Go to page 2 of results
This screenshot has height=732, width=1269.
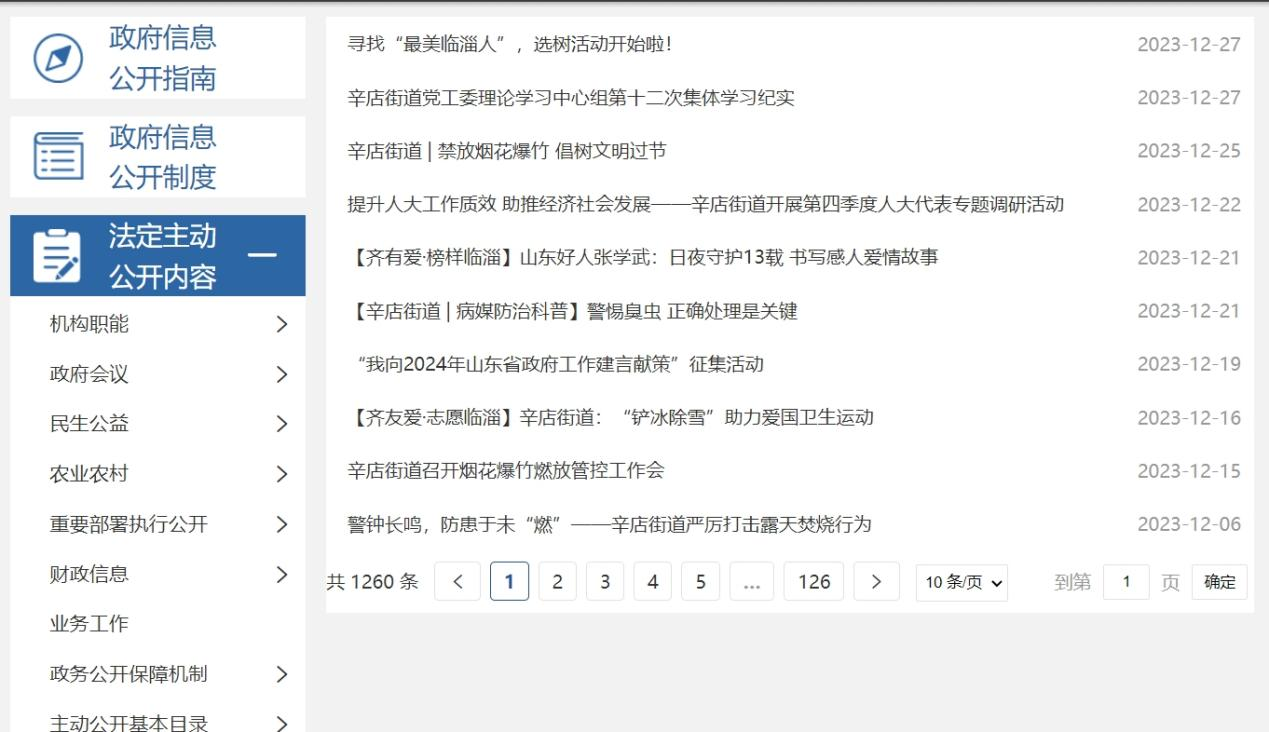tap(557, 582)
